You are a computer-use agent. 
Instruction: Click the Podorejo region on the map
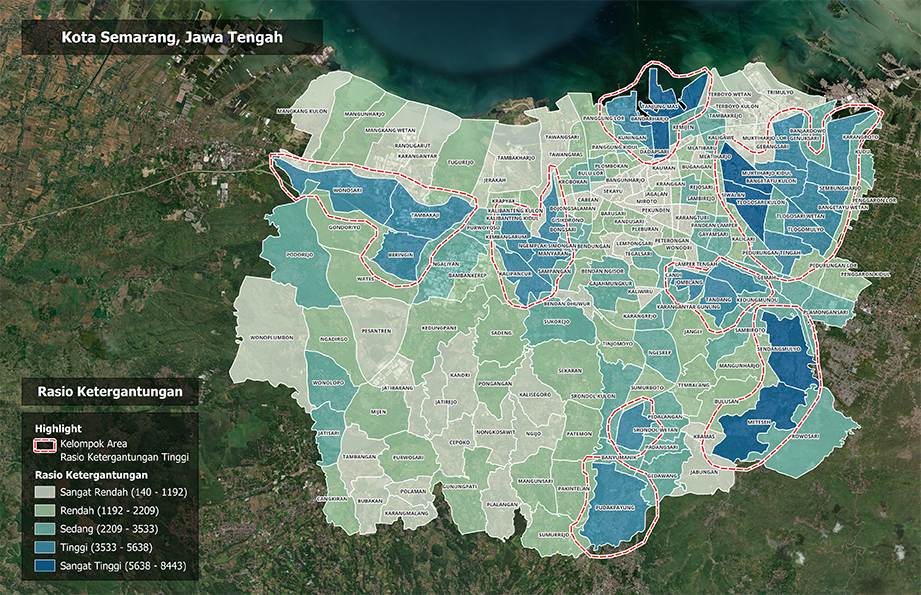pyautogui.click(x=299, y=254)
